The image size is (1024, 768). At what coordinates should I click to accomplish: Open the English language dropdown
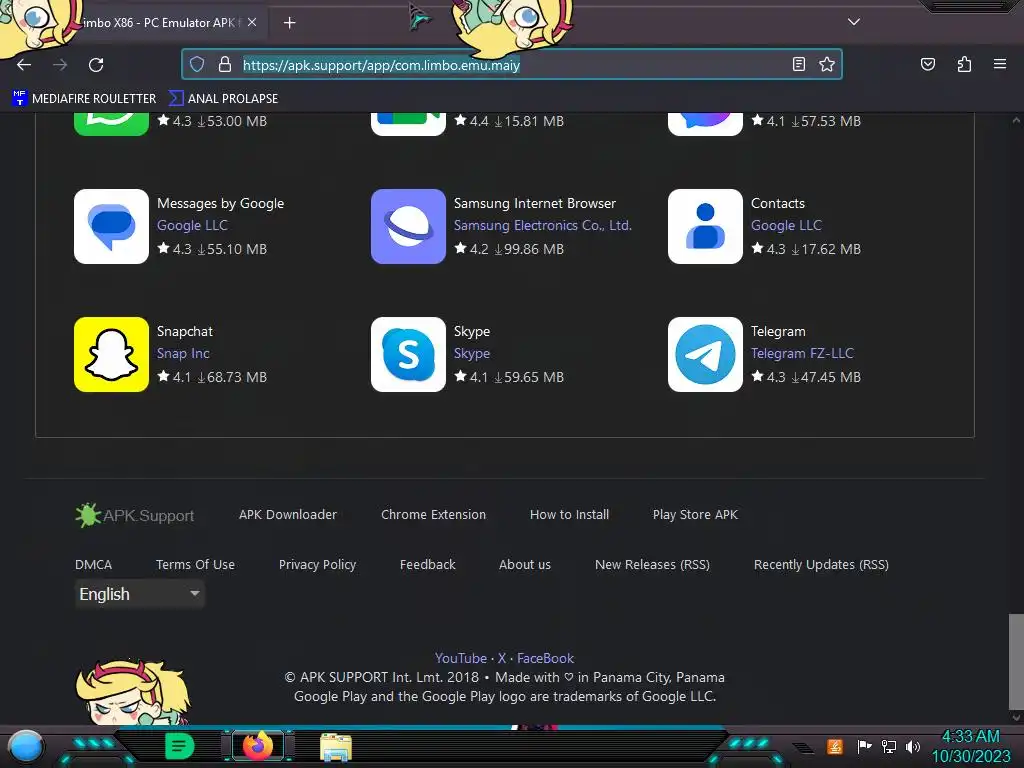[140, 594]
